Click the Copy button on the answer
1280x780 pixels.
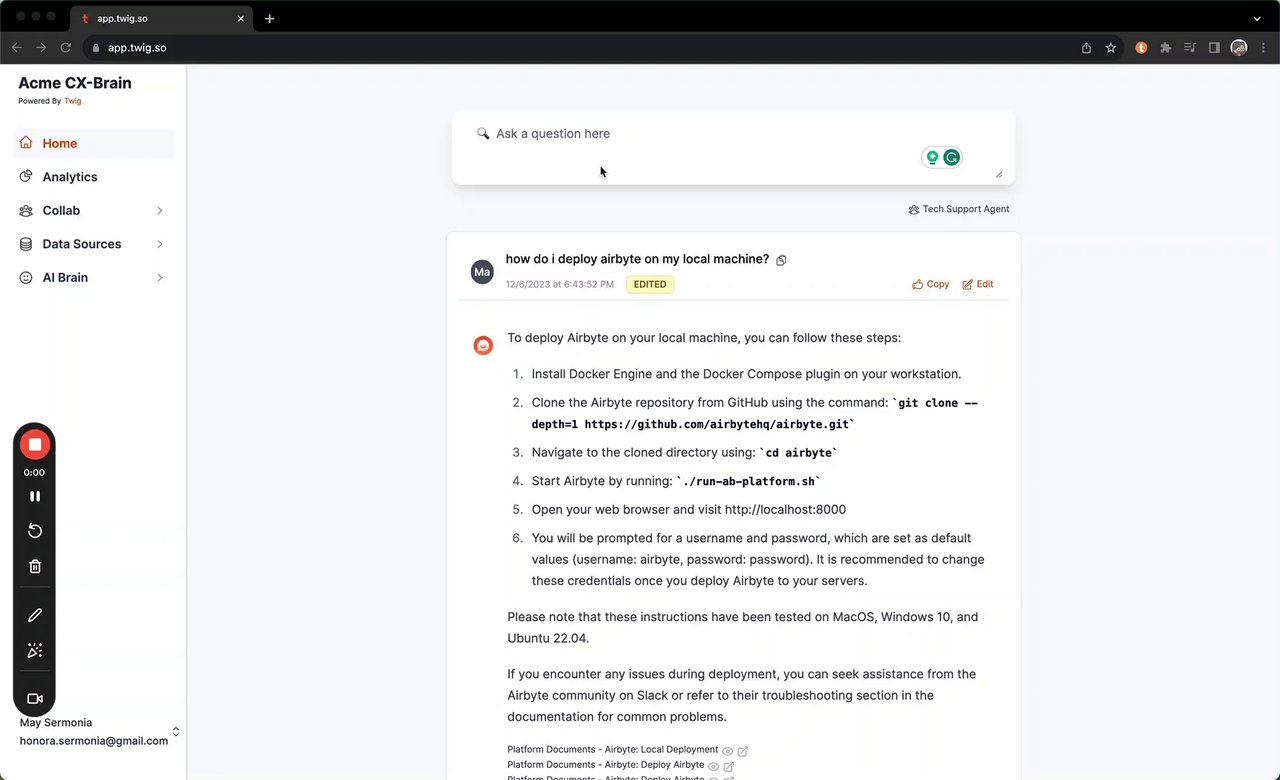pyautogui.click(x=930, y=284)
